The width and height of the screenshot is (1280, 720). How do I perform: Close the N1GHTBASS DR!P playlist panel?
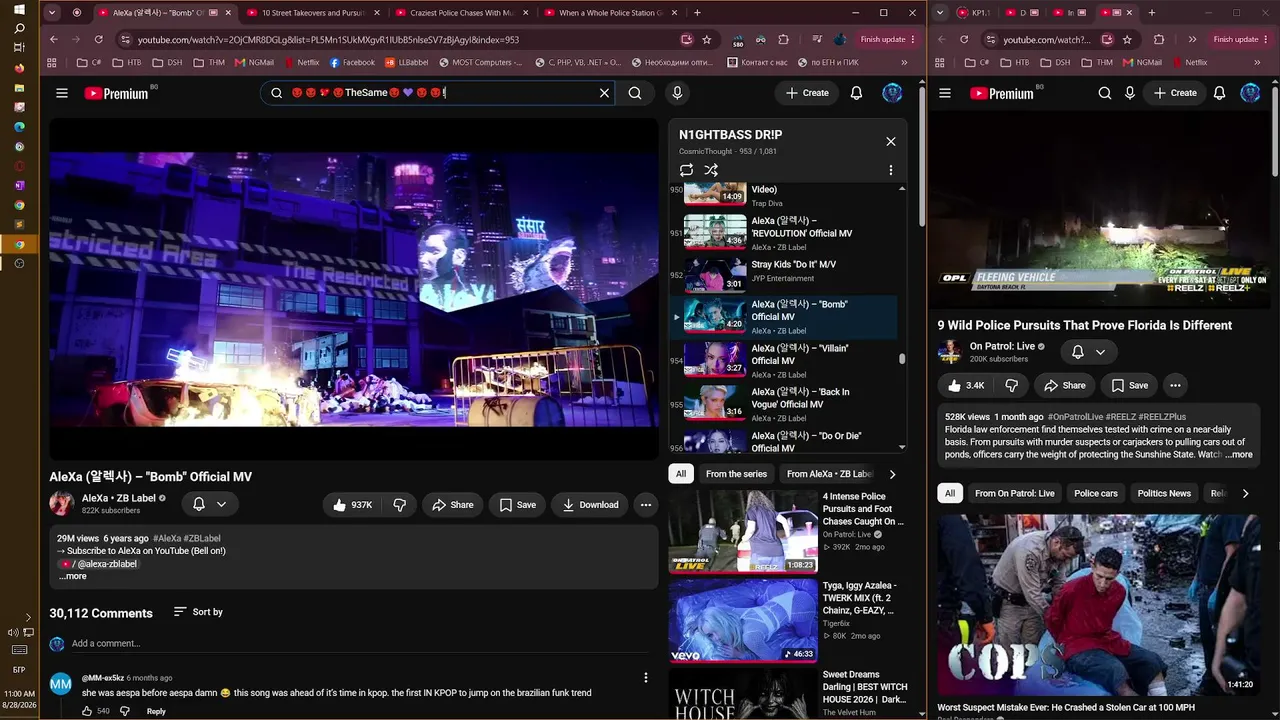pos(891,141)
